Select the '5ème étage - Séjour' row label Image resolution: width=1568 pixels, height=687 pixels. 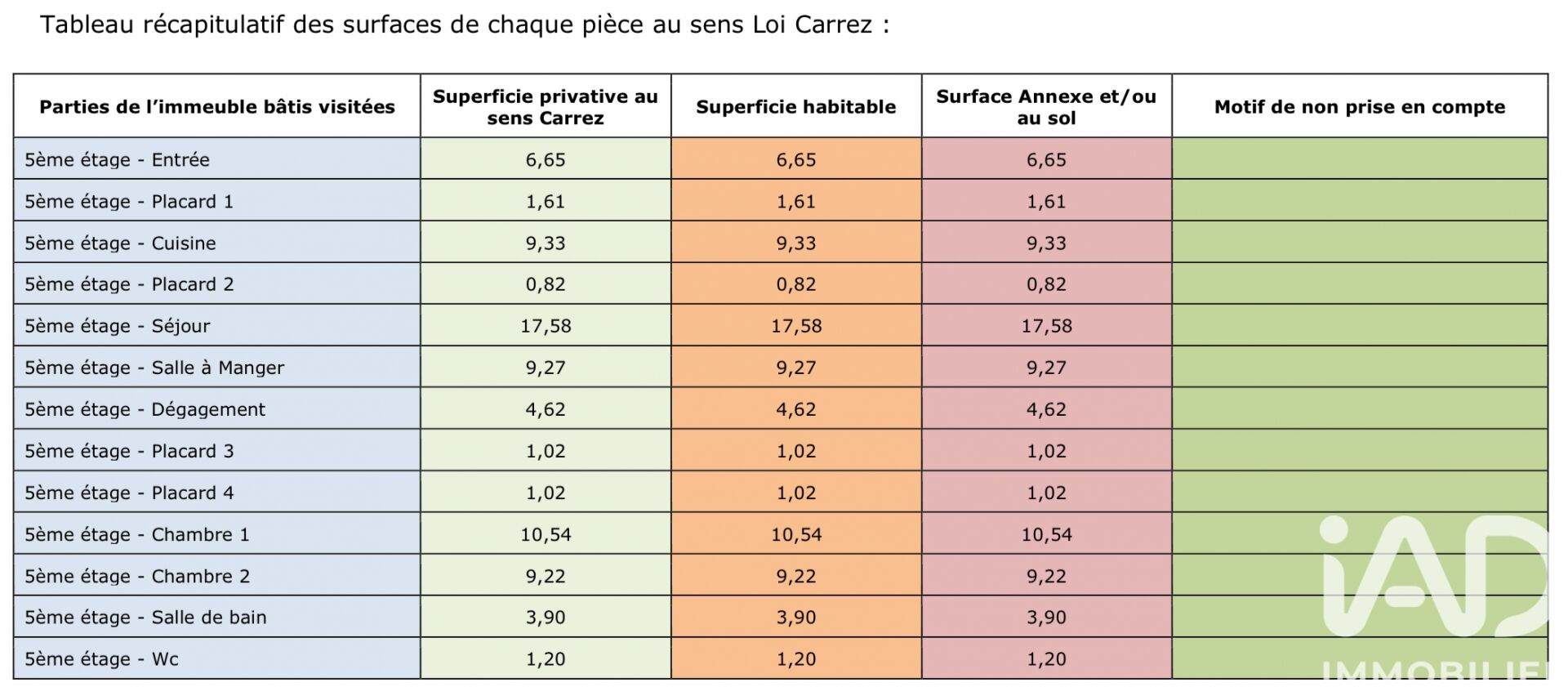117,327
